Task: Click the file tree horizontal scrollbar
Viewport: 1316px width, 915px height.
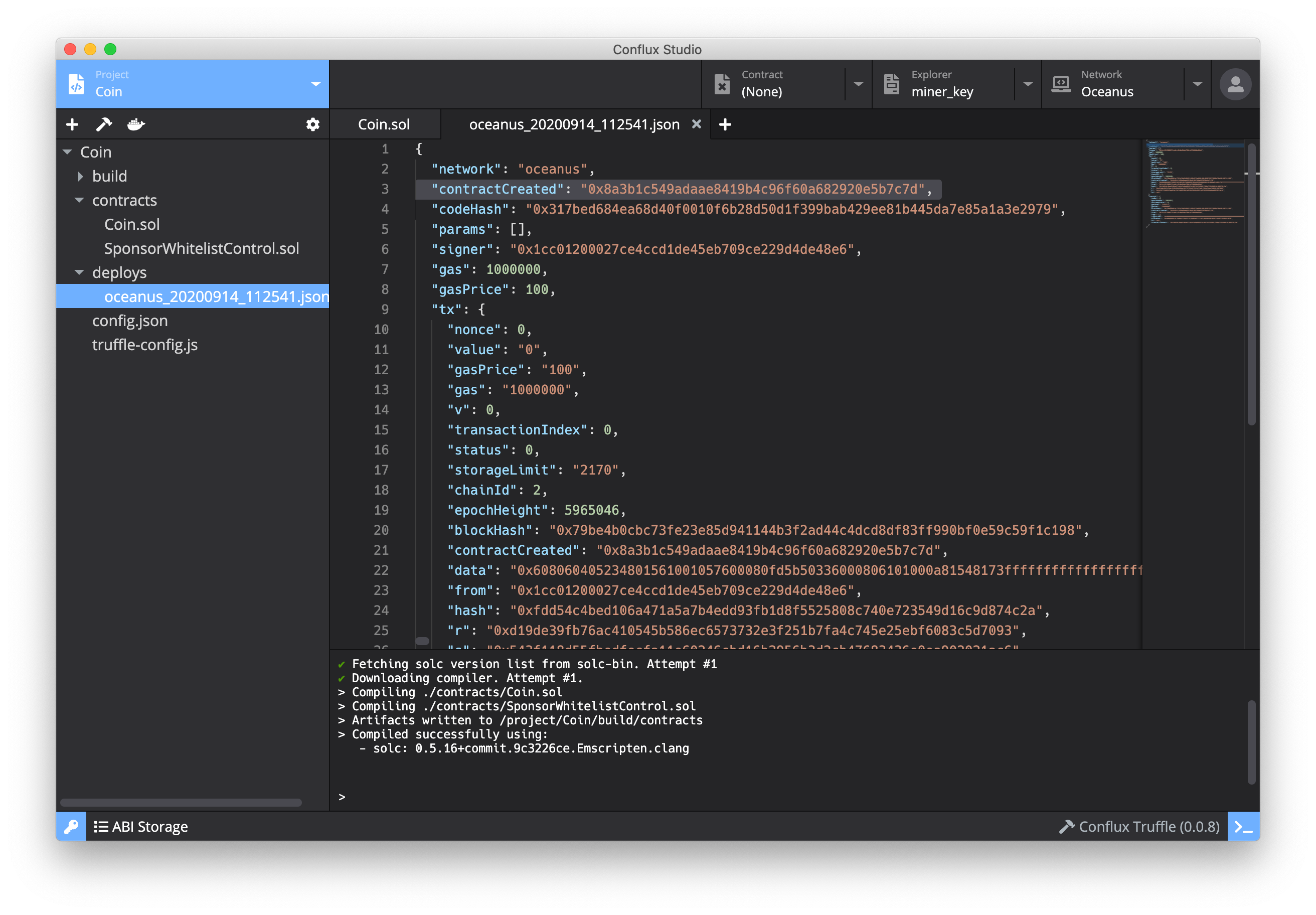Action: click(181, 802)
